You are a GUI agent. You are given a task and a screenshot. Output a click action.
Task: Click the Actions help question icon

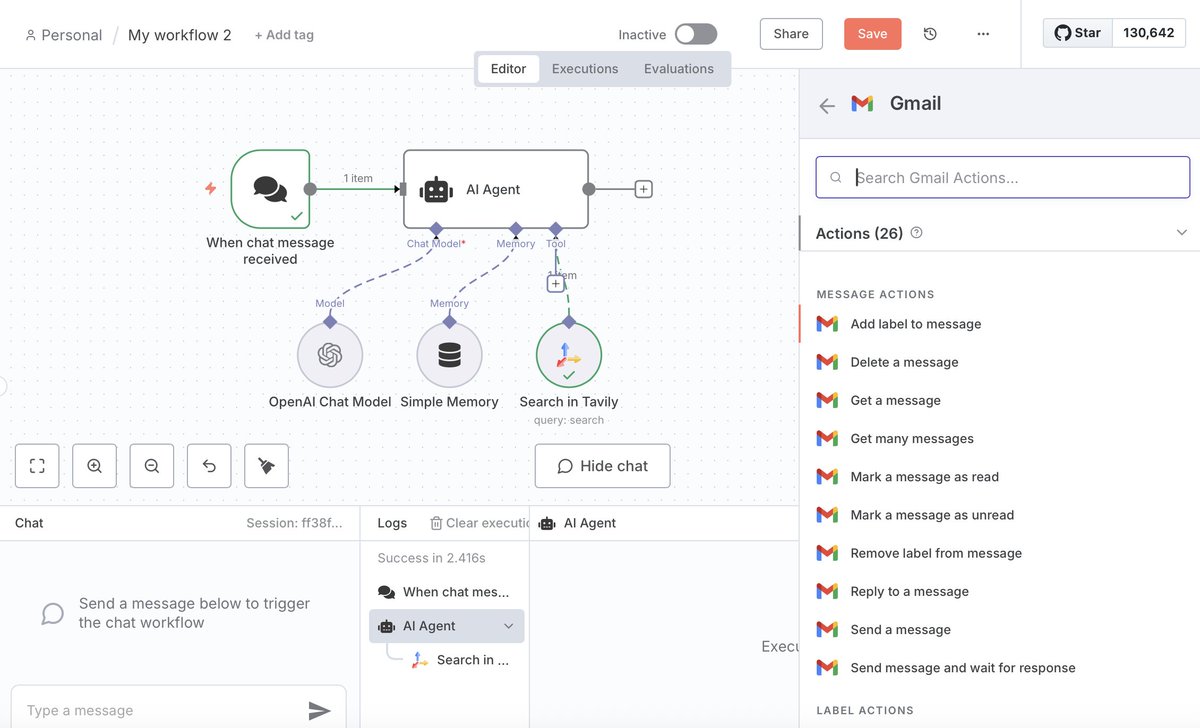pos(917,233)
